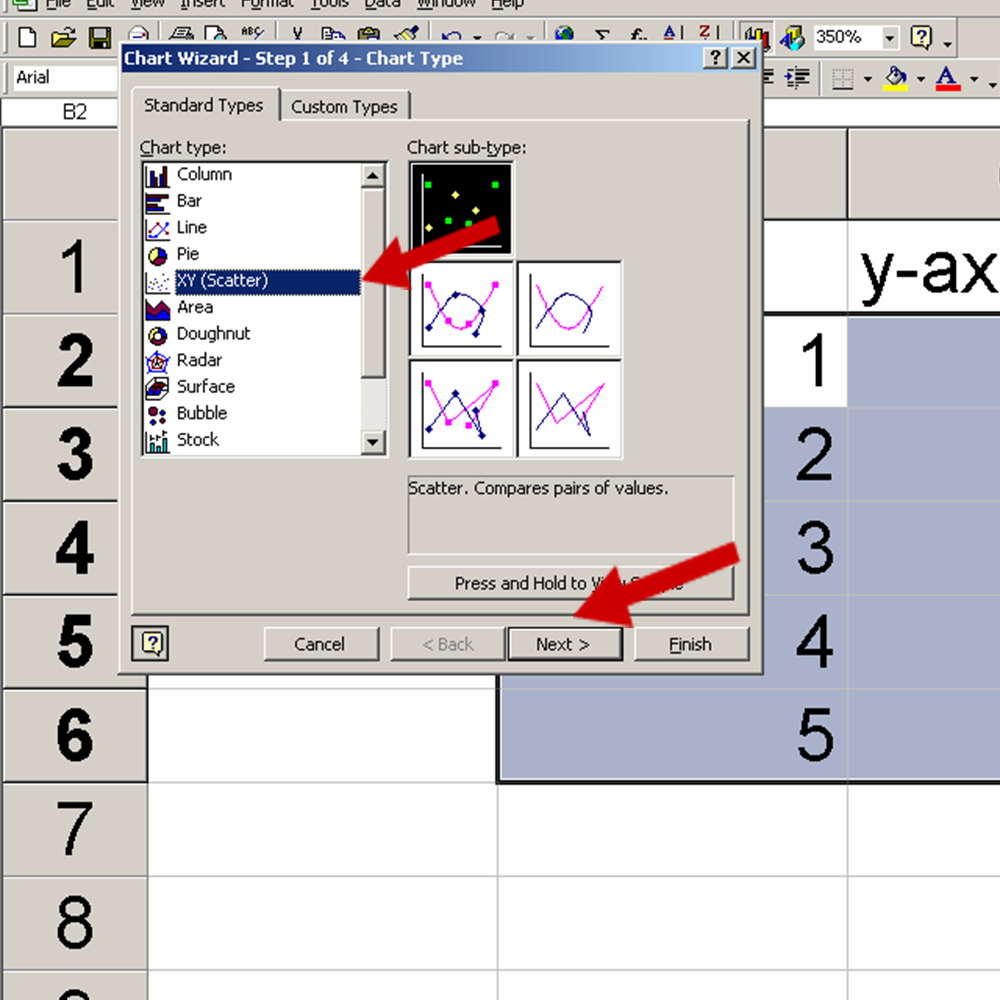This screenshot has height=1000, width=1000.
Task: Copy selection with the Copy icon
Action: tap(332, 33)
